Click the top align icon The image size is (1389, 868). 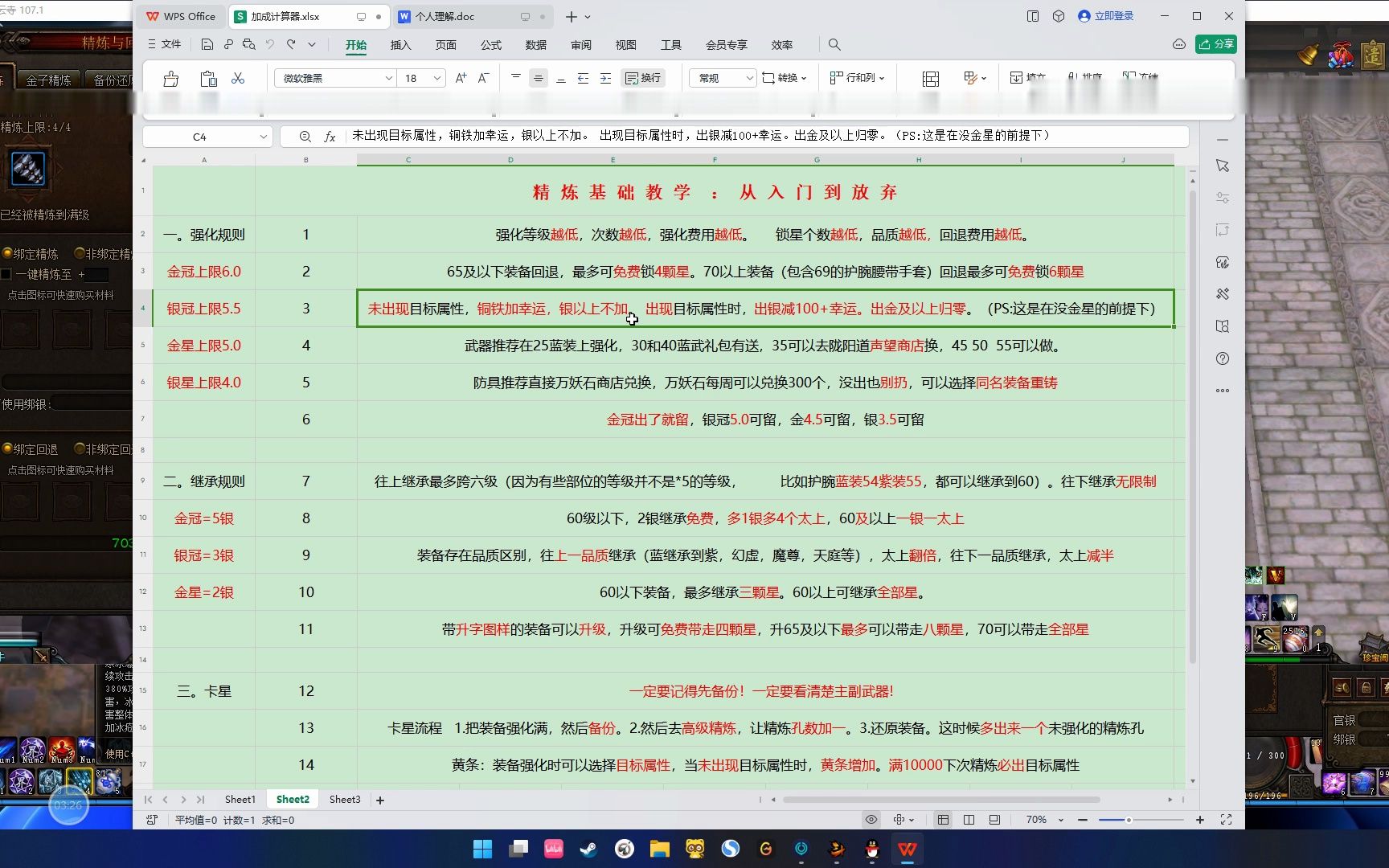(x=516, y=78)
